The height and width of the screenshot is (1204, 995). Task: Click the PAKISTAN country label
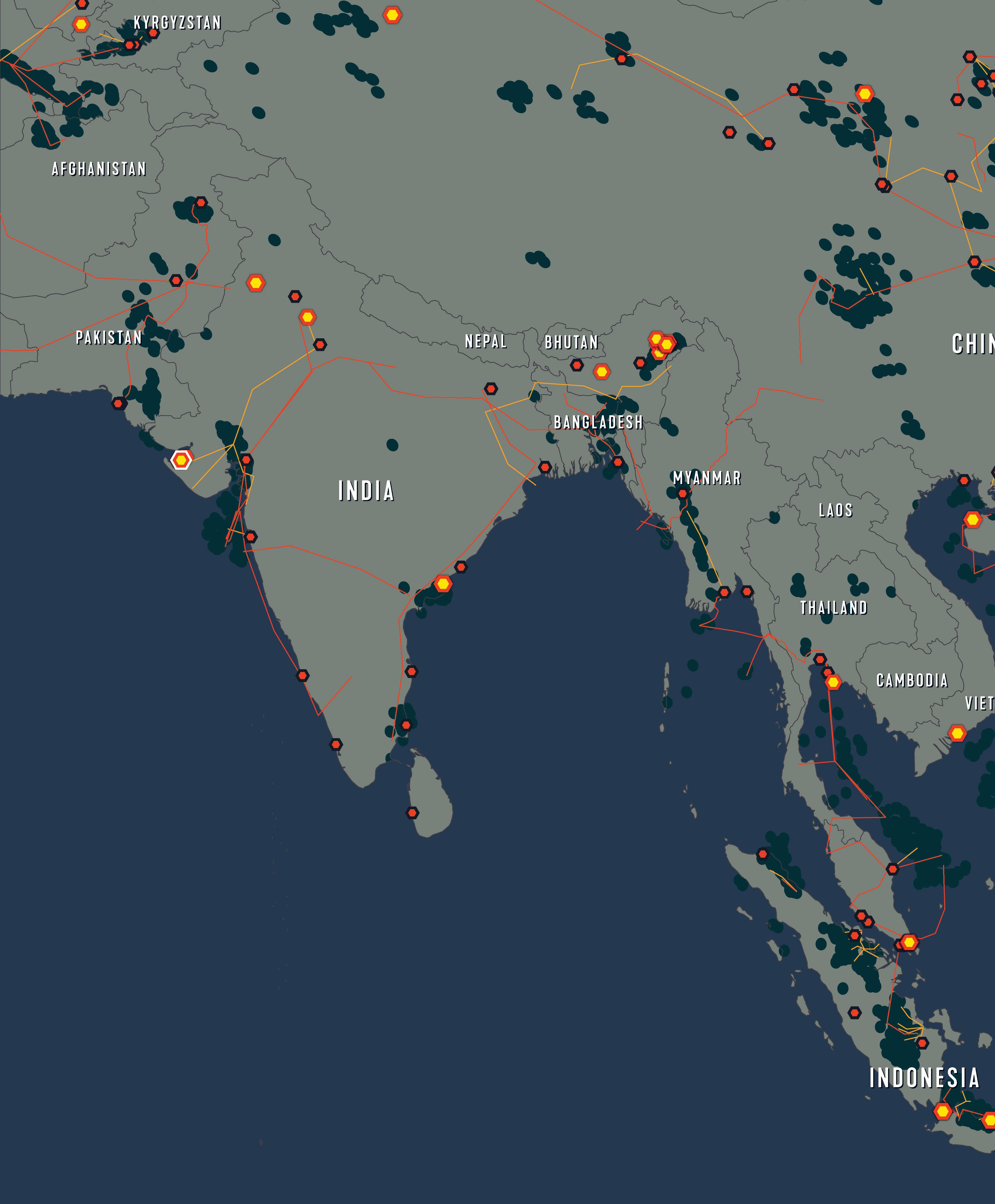[x=109, y=338]
